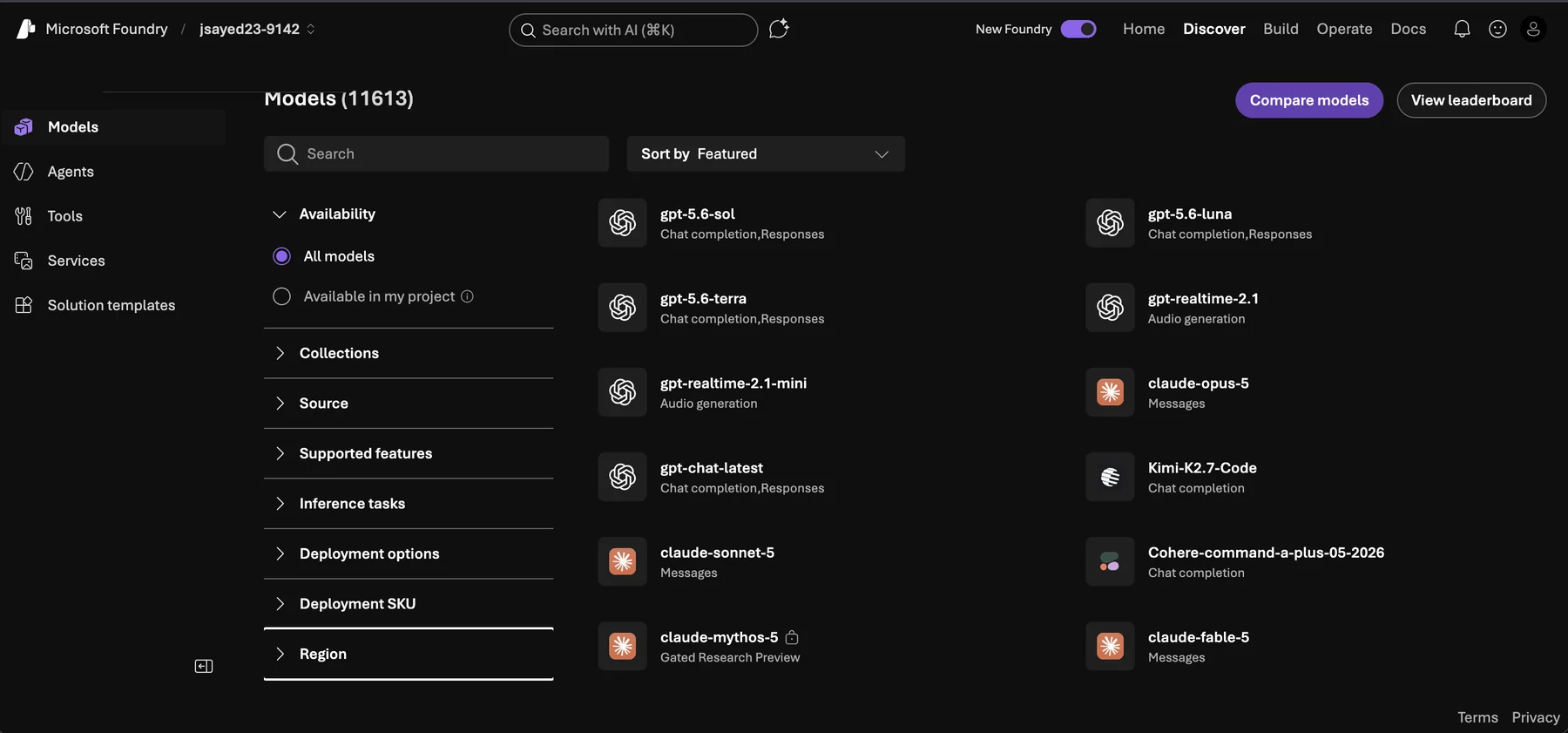This screenshot has width=1568, height=733.
Task: Open the Sort by Featured dropdown
Action: (766, 154)
